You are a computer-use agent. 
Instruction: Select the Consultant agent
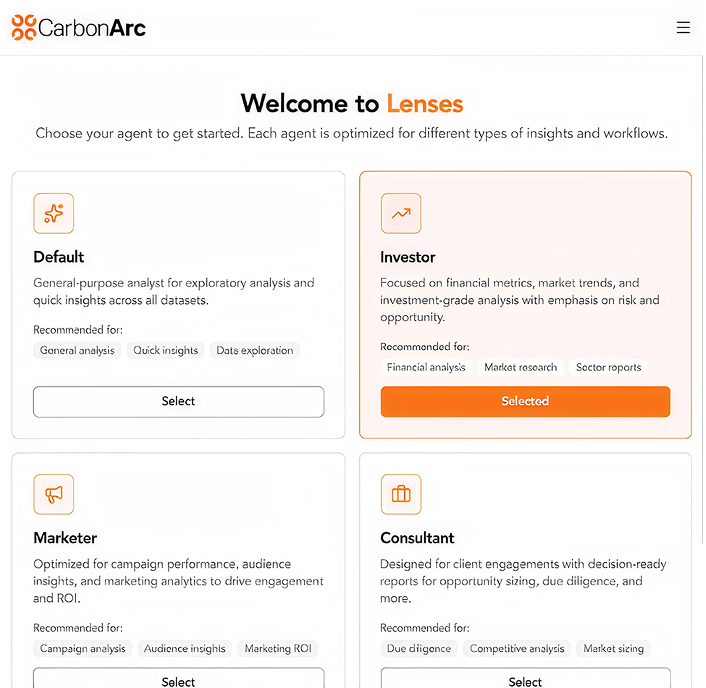tap(525, 680)
